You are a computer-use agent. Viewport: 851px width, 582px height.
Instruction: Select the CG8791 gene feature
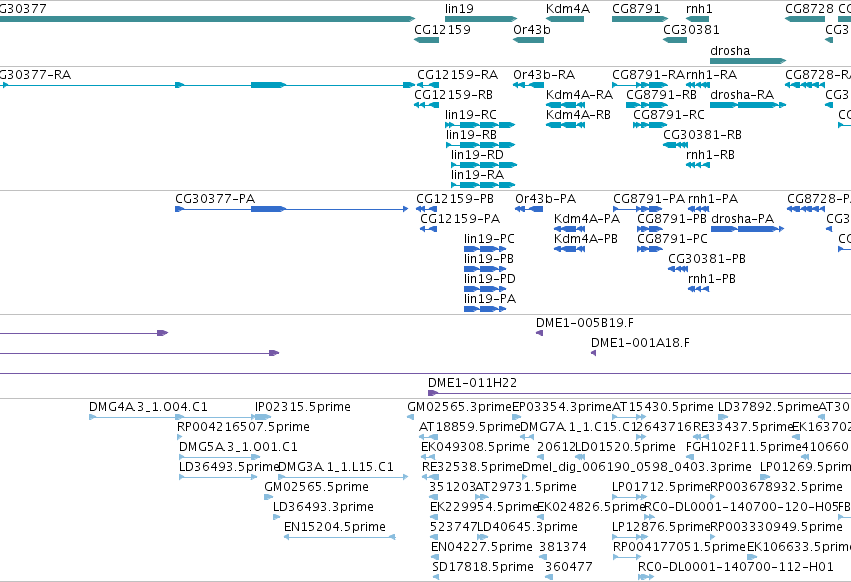[640, 19]
